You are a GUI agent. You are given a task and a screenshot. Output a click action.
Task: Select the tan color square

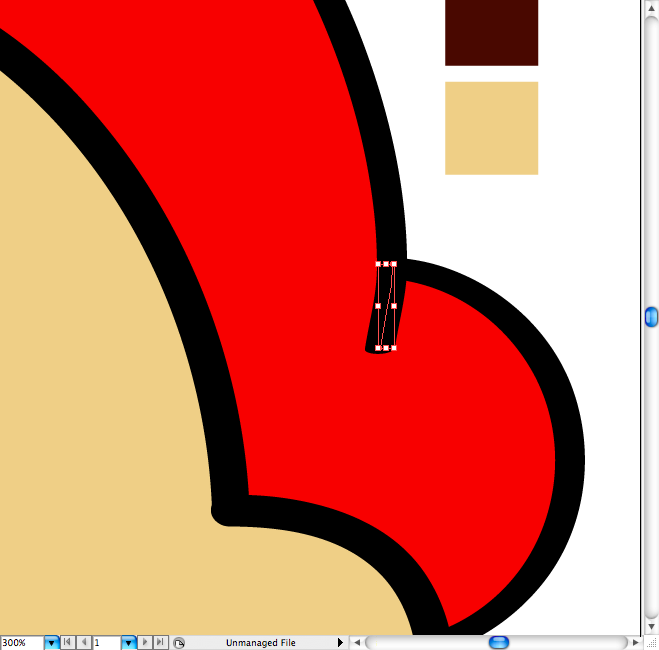point(492,128)
